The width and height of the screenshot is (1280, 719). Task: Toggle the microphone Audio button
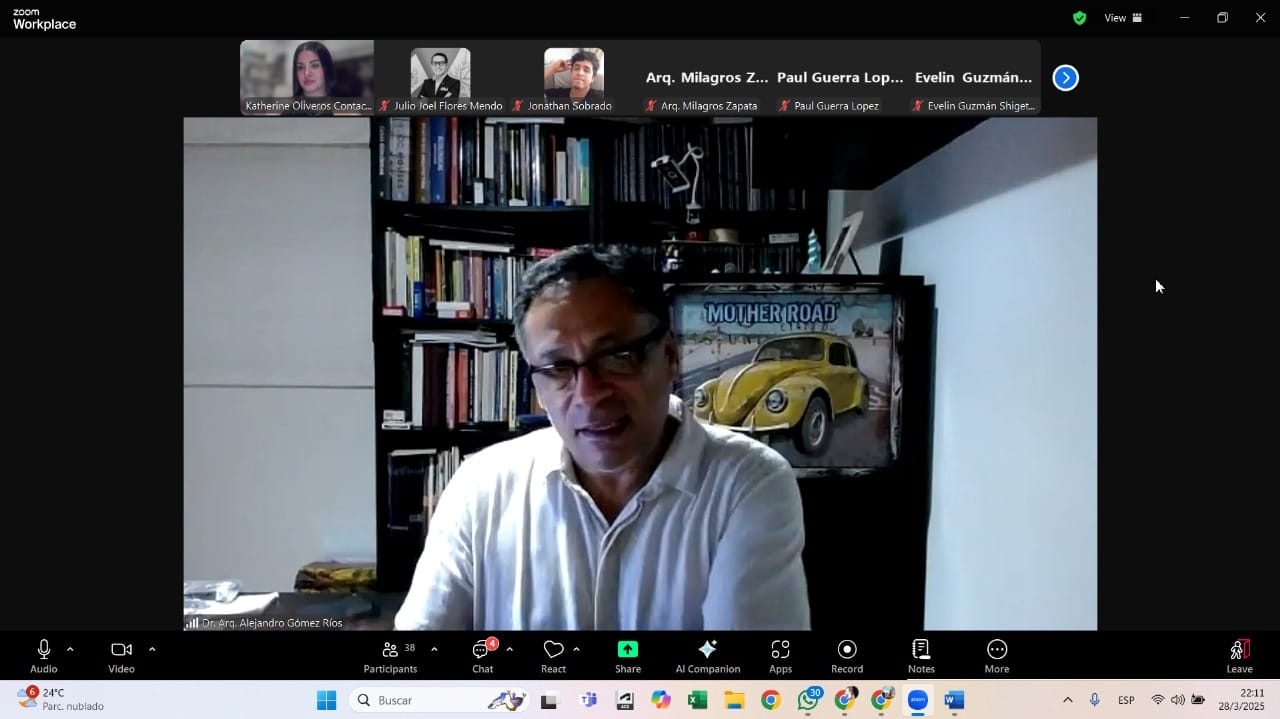click(x=43, y=656)
